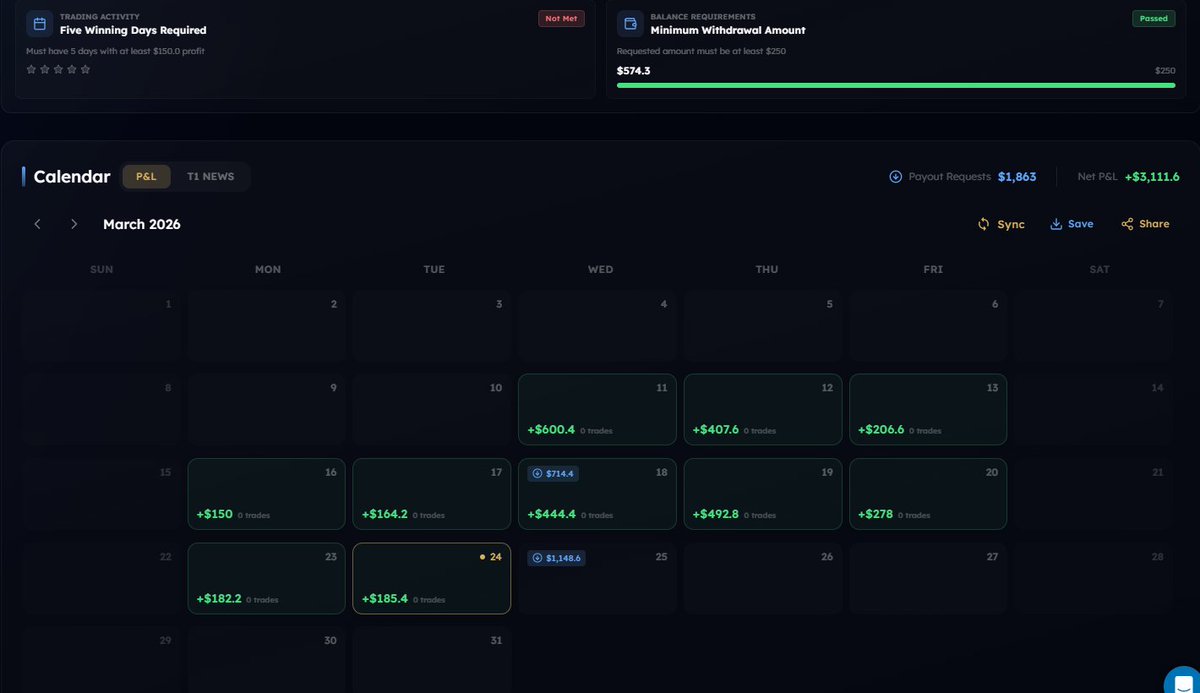Click the Save download icon
This screenshot has width=1200, height=693.
click(1056, 224)
